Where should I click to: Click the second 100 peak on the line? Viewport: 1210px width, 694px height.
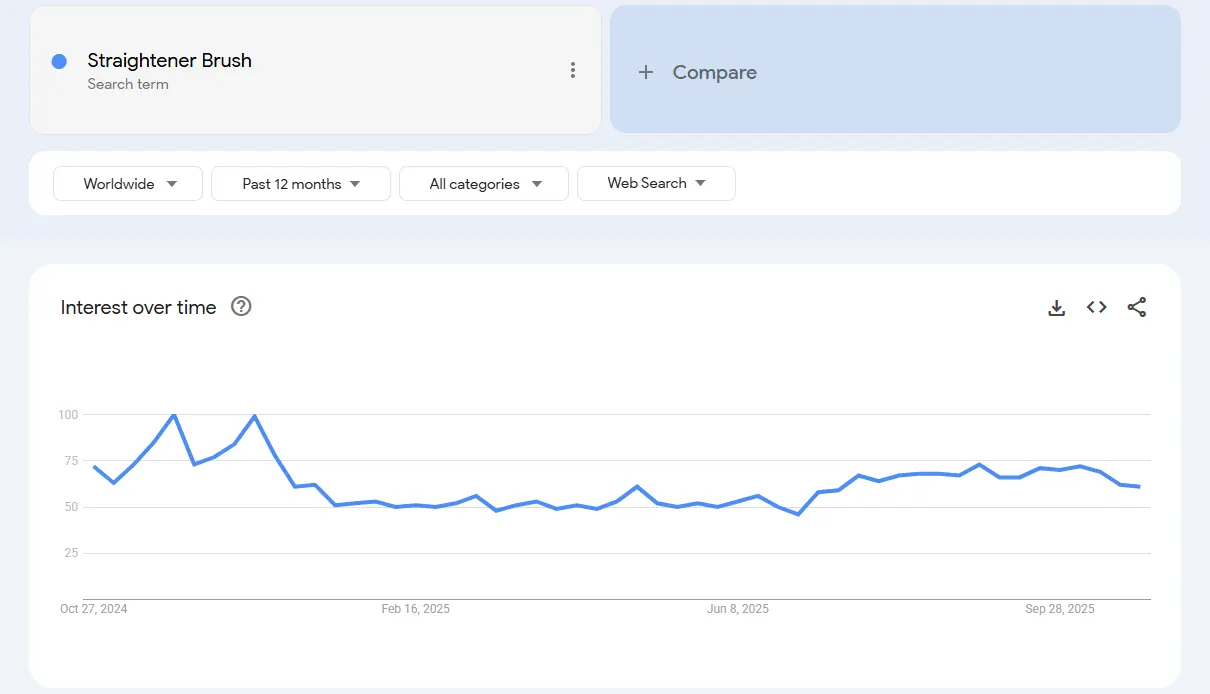254,415
